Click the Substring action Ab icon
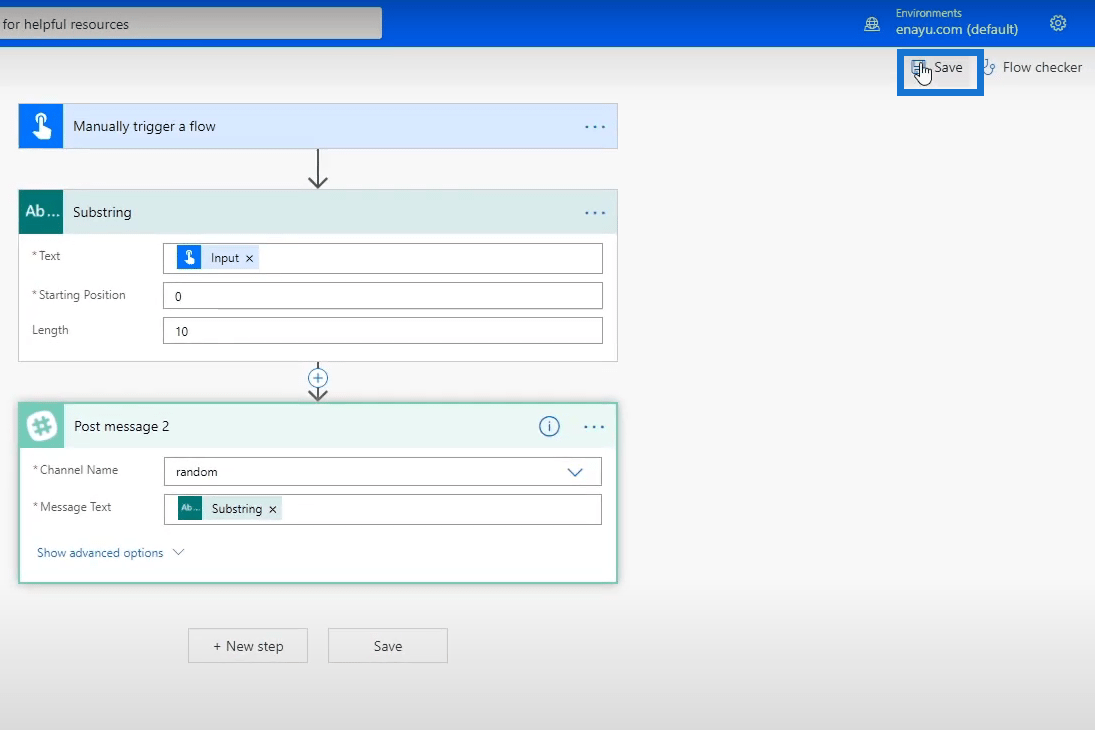Screen dimensions: 1095x730 (x=41, y=212)
